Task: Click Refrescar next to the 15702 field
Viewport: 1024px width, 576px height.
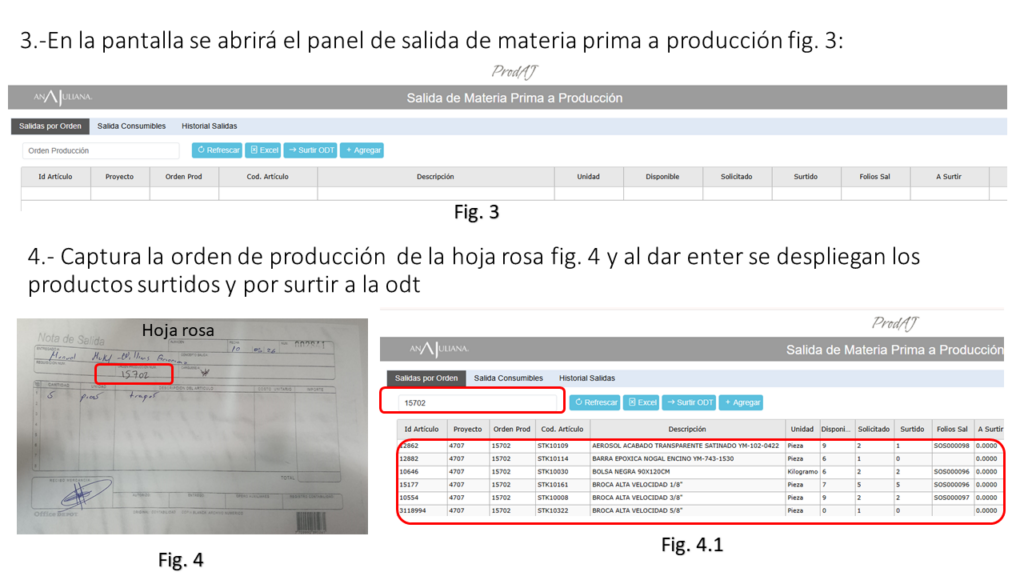Action: [x=594, y=402]
